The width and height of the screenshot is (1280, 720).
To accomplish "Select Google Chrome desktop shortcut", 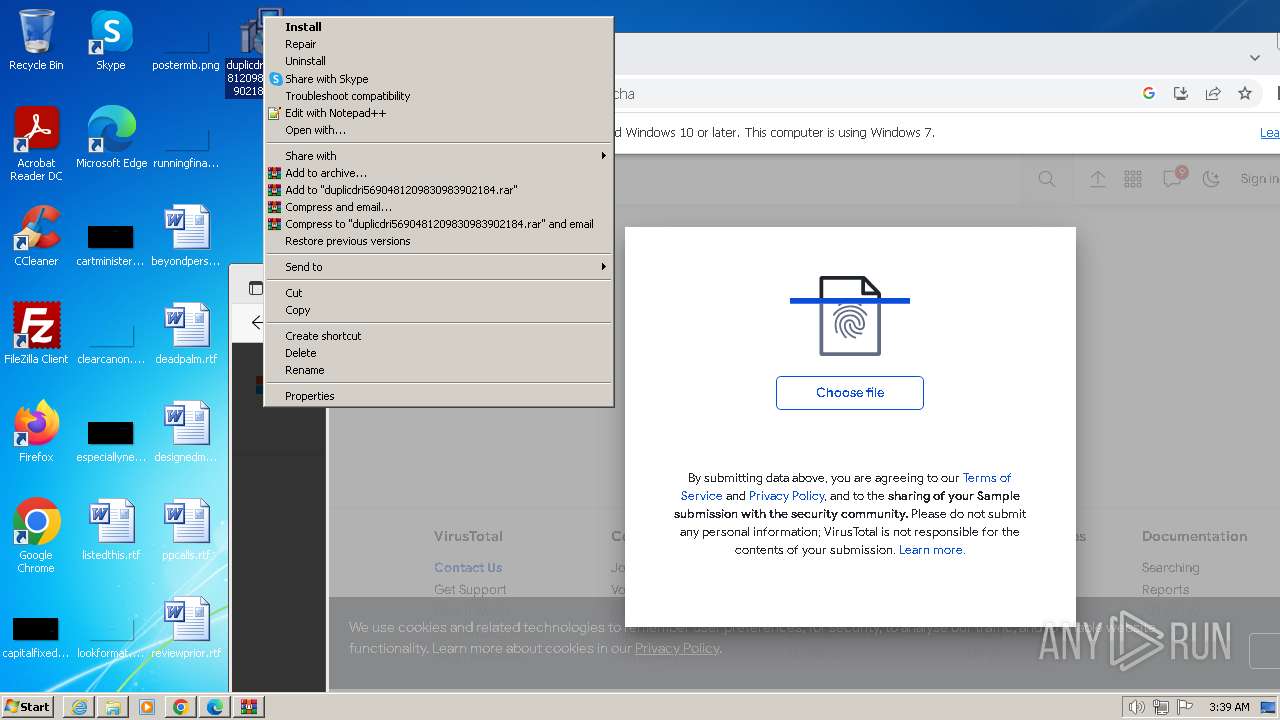I will 36,536.
